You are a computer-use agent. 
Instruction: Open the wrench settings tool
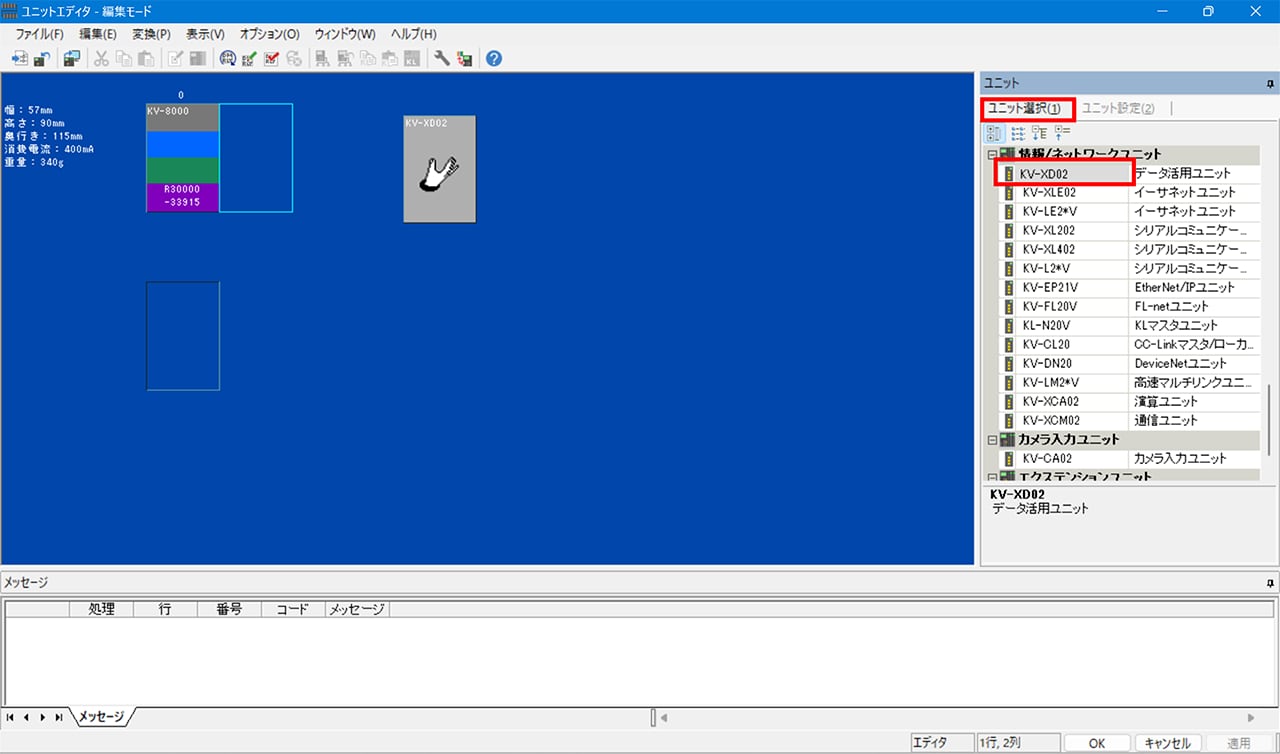click(x=442, y=58)
